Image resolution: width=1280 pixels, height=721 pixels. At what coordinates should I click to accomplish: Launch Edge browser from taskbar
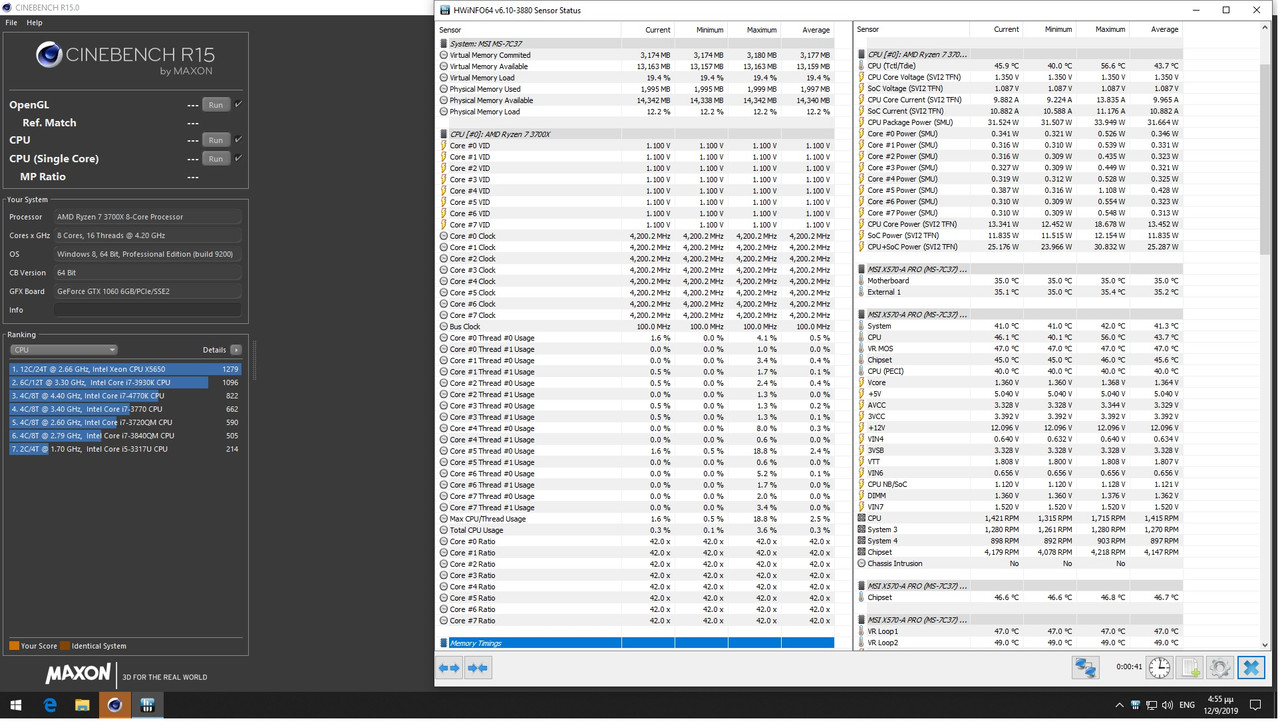[50, 706]
